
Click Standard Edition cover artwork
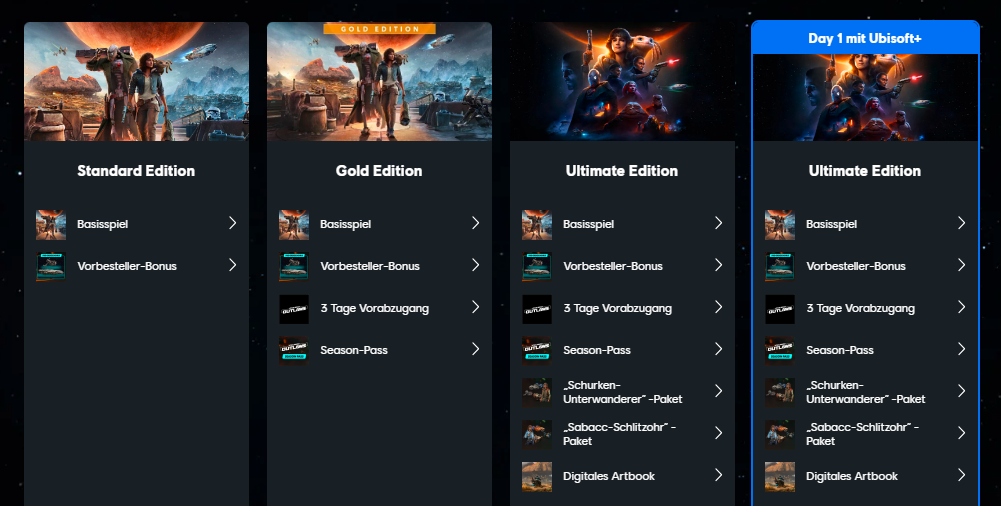[137, 82]
